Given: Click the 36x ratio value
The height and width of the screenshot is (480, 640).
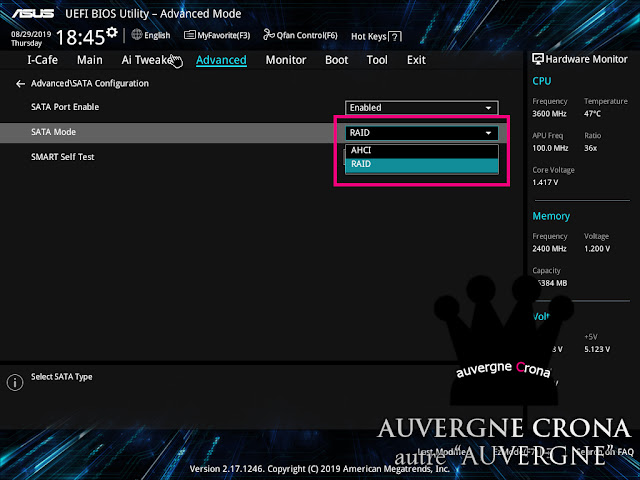Looking at the screenshot, I should pyautogui.click(x=590, y=148).
